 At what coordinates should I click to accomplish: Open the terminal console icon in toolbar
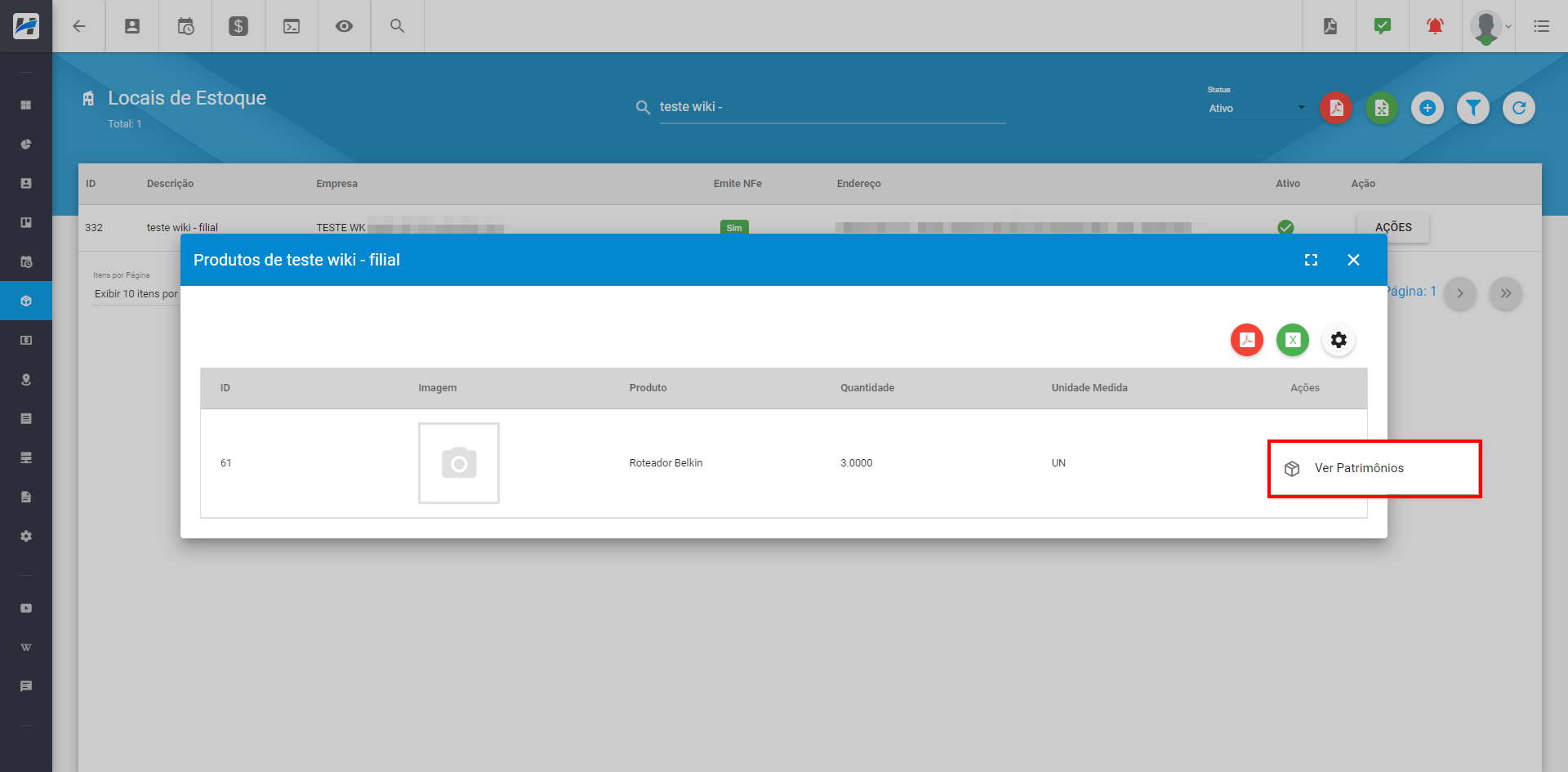292,26
